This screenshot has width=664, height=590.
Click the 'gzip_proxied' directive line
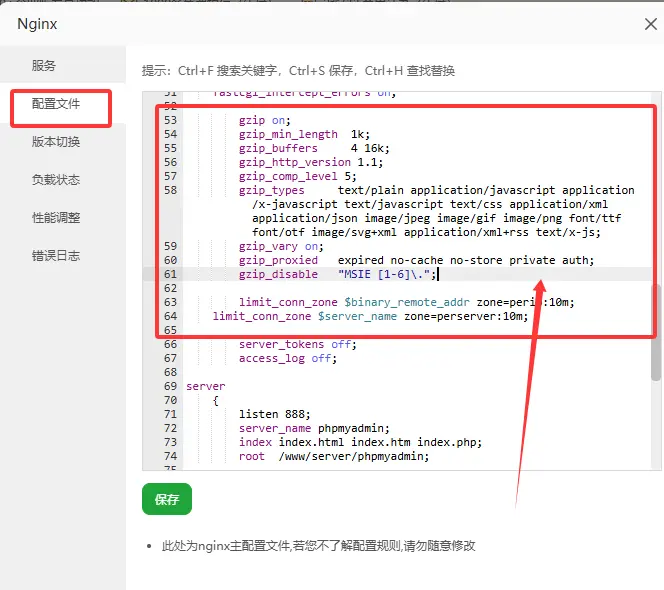(416, 260)
